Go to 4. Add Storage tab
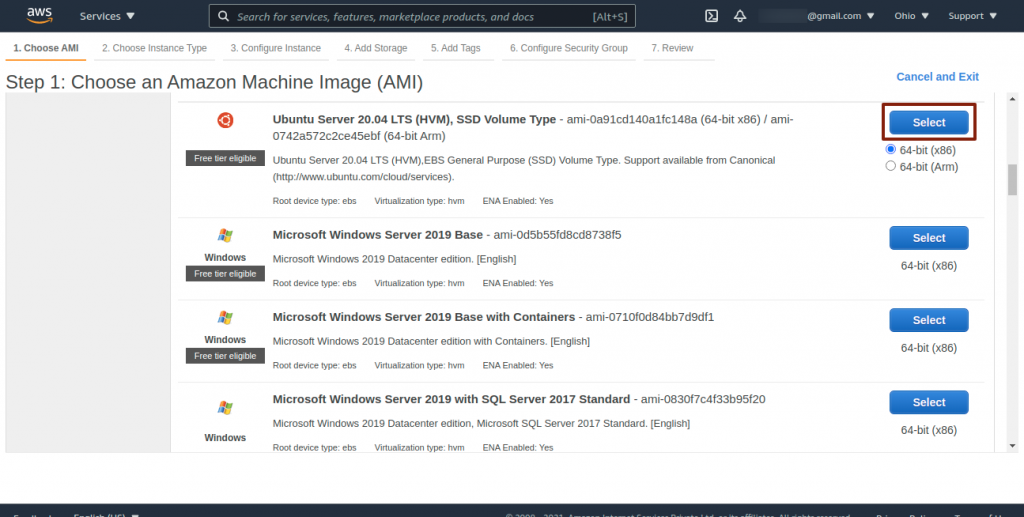The height and width of the screenshot is (517, 1024). [x=376, y=48]
